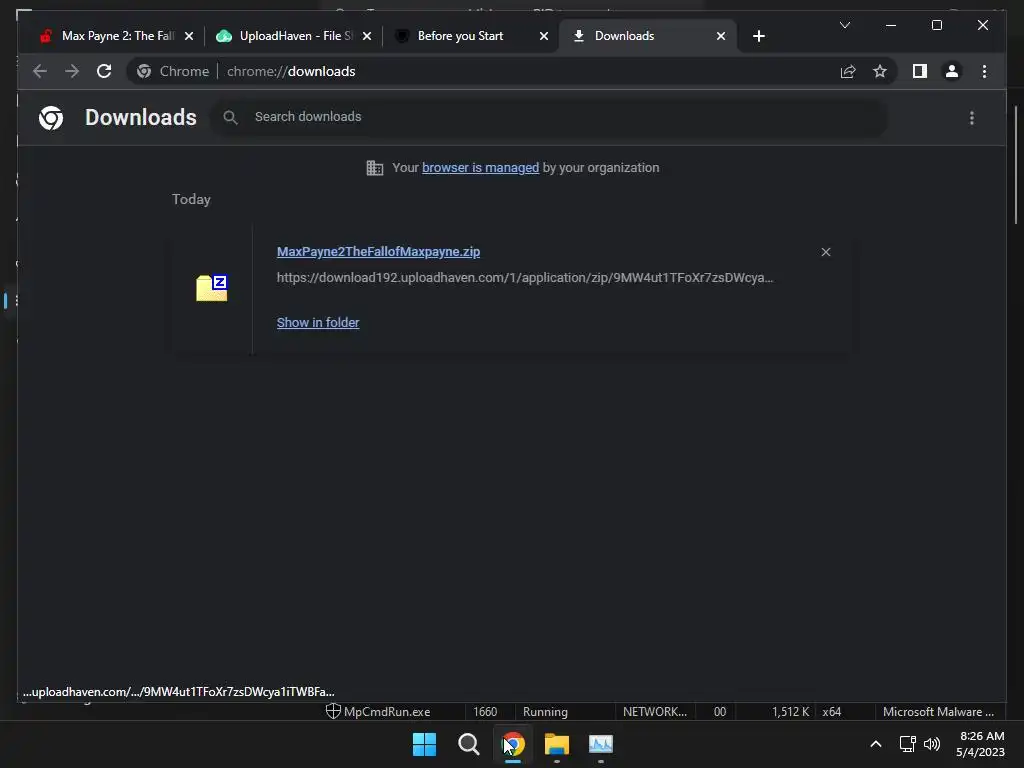Screen dimensions: 1024x768
Task: Minimize the Chrome window
Action: (x=891, y=25)
